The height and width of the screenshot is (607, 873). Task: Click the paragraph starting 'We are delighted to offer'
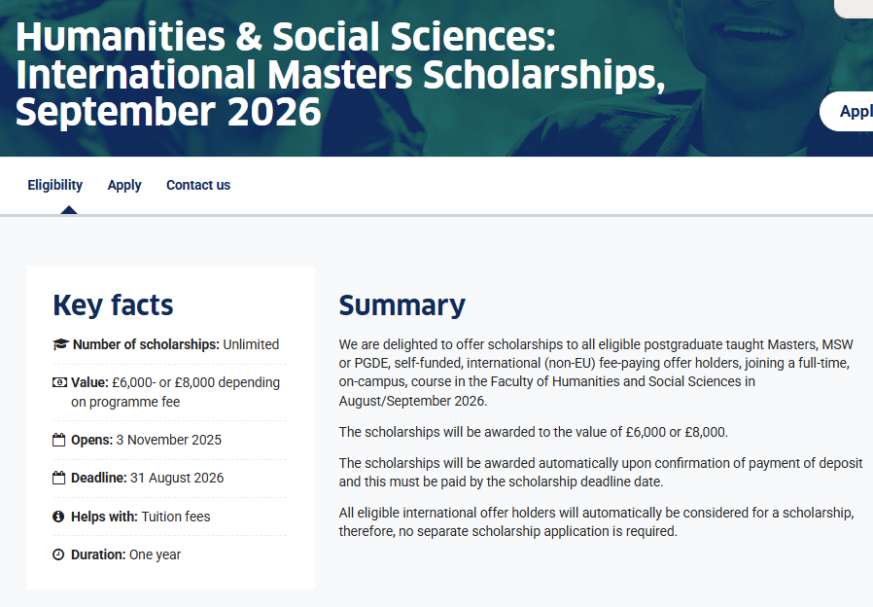click(596, 372)
